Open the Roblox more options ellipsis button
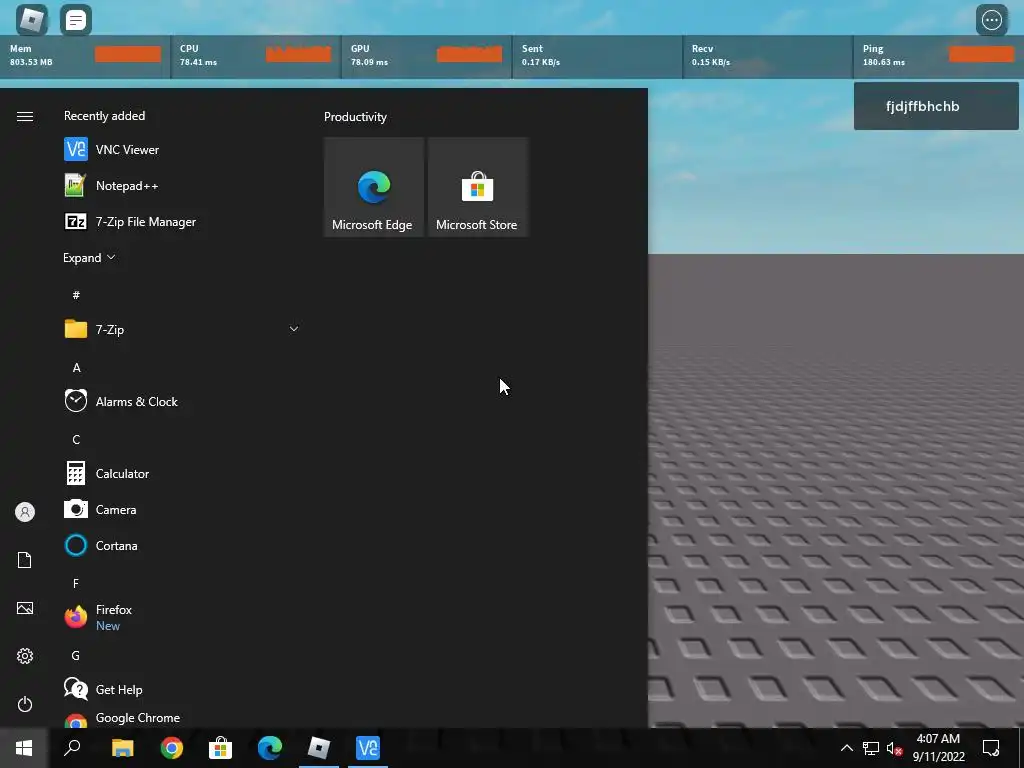The image size is (1024, 768). coord(991,20)
